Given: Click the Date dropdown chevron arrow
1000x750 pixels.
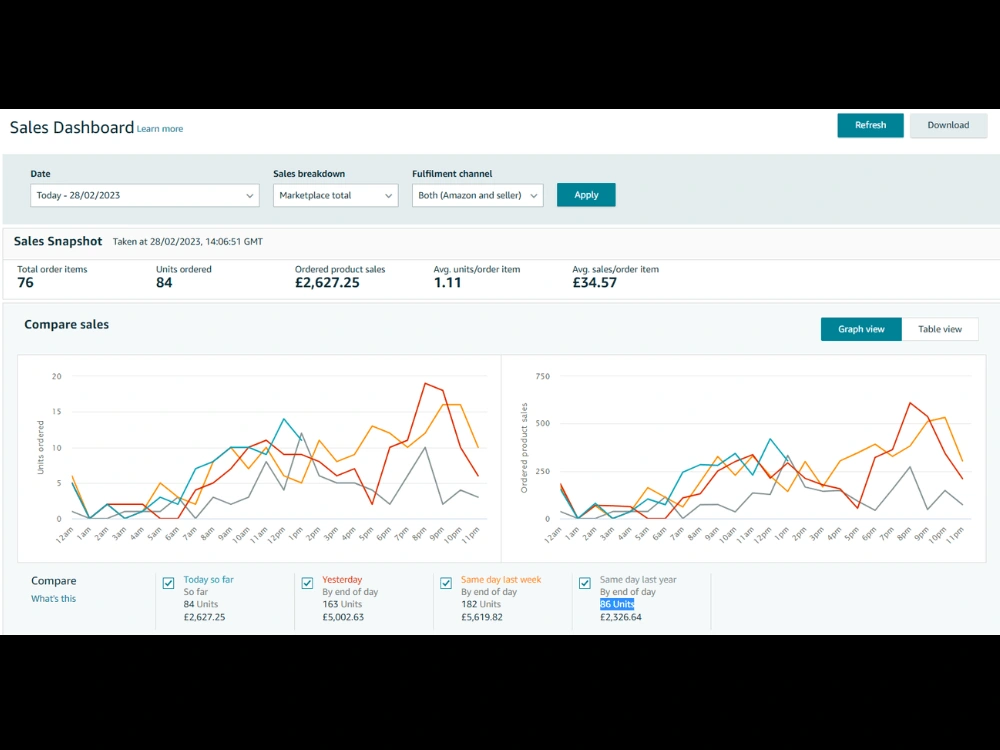Looking at the screenshot, I should coord(249,196).
